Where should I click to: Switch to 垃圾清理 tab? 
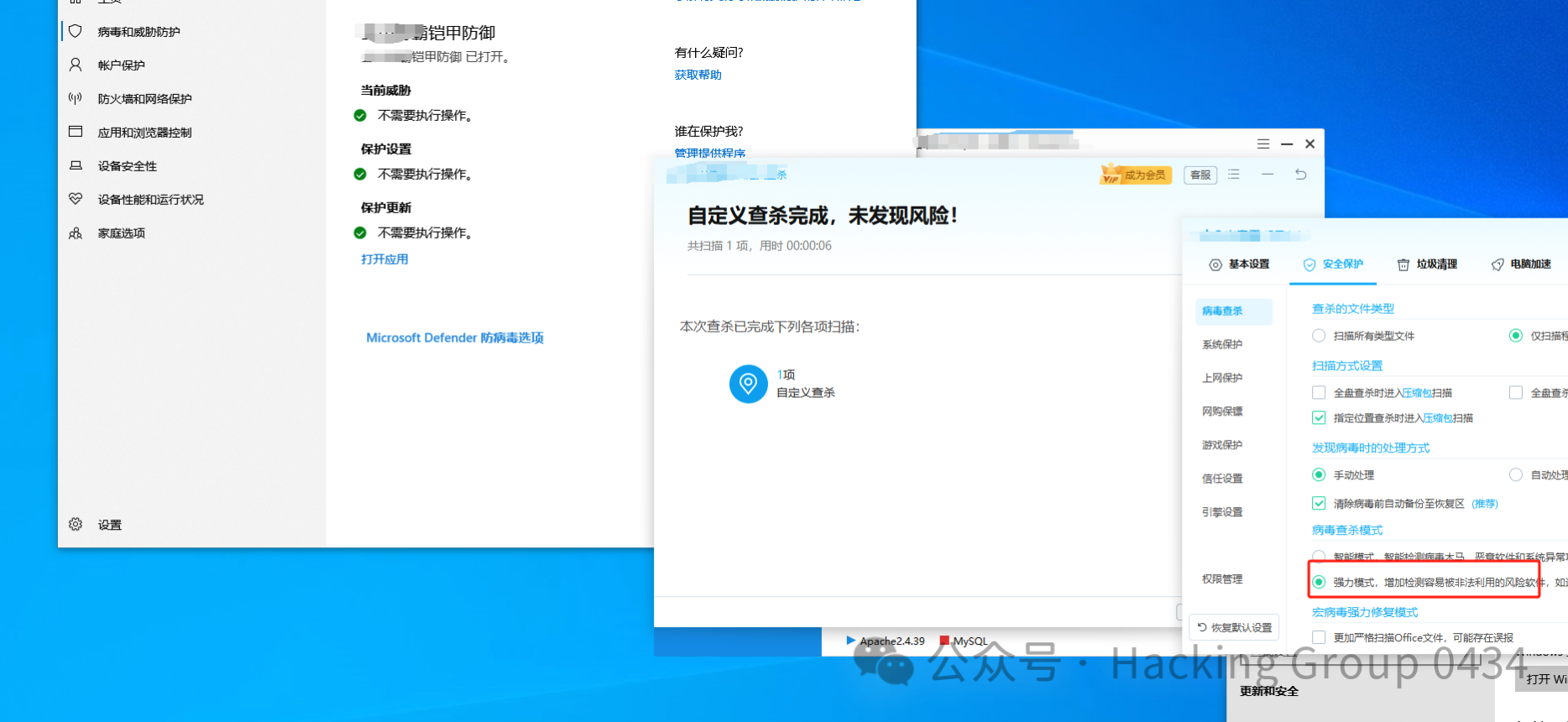pyautogui.click(x=1427, y=264)
